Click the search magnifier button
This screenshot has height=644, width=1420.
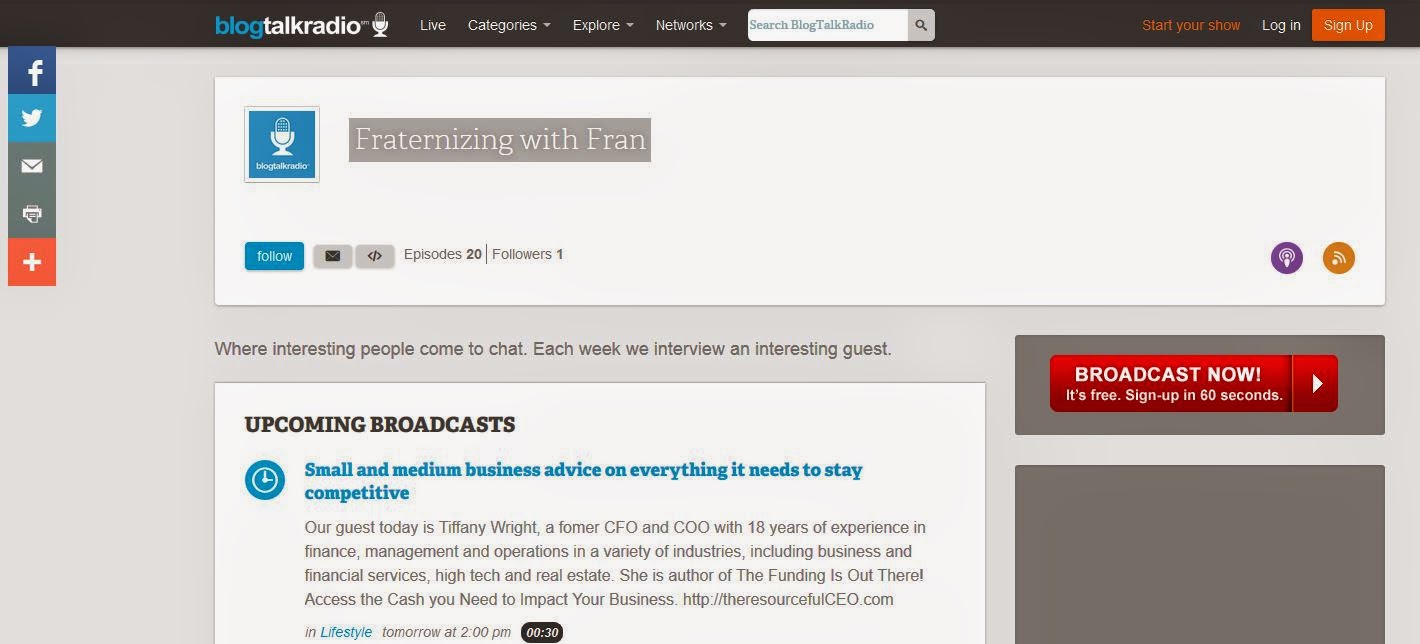pyautogui.click(x=921, y=25)
